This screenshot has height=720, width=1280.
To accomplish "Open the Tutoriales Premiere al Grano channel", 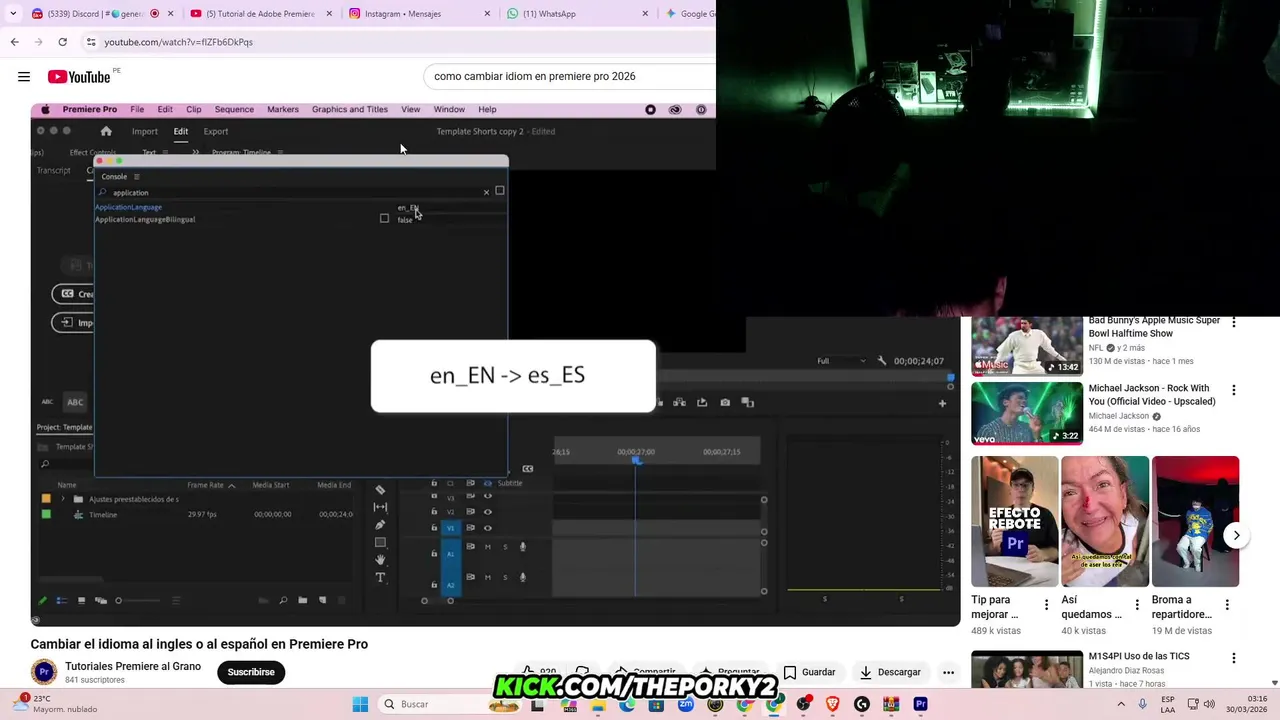I will [133, 666].
